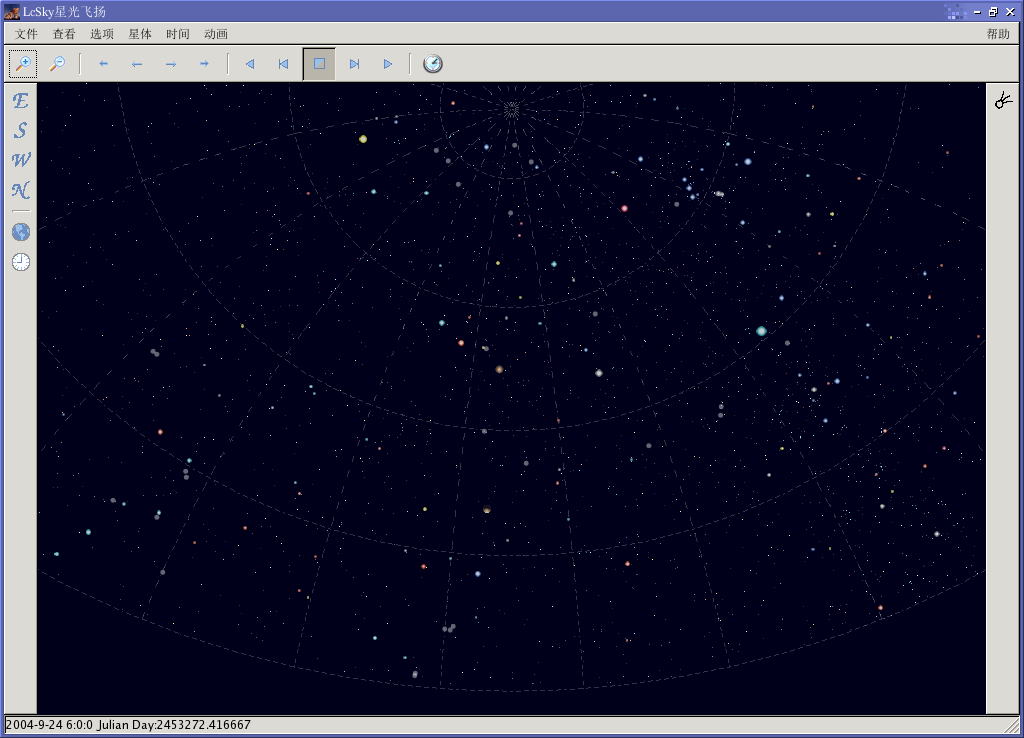Open the 选项 menu
This screenshot has width=1024, height=738.
102,34
